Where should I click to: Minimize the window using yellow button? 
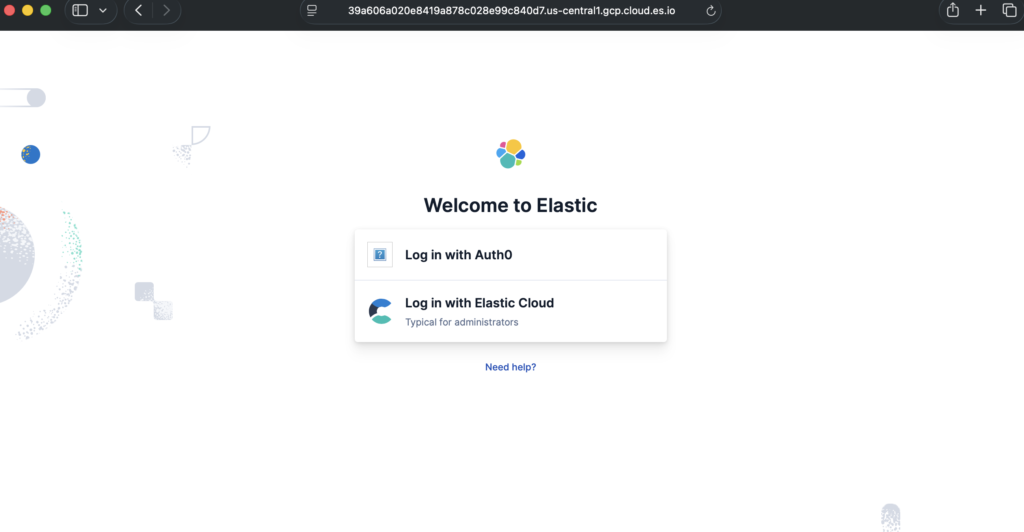pos(27,10)
